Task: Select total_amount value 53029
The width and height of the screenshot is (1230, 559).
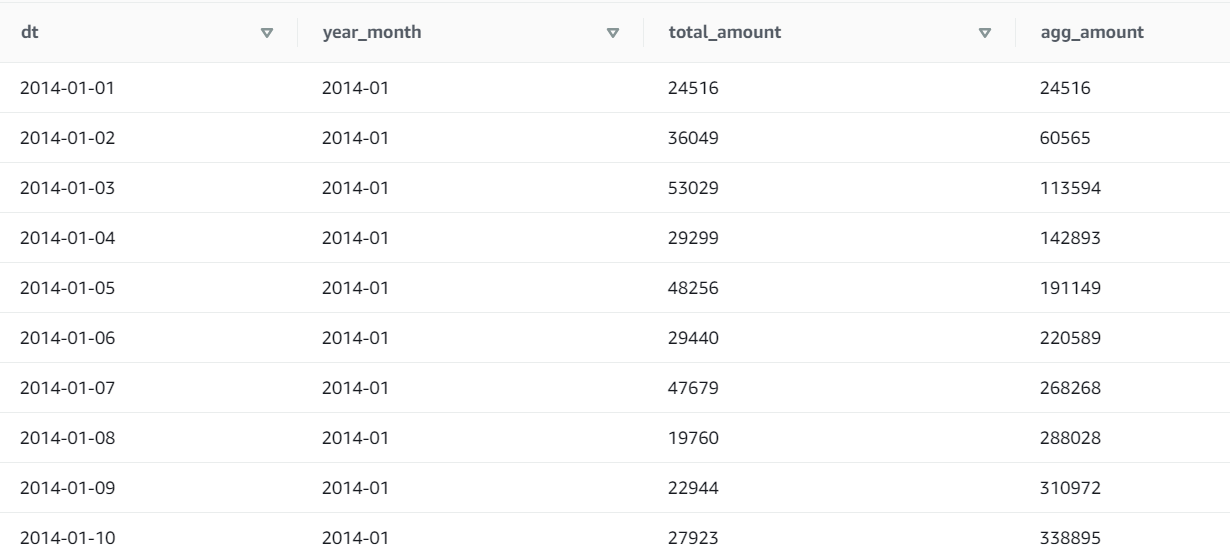Action: [x=693, y=188]
